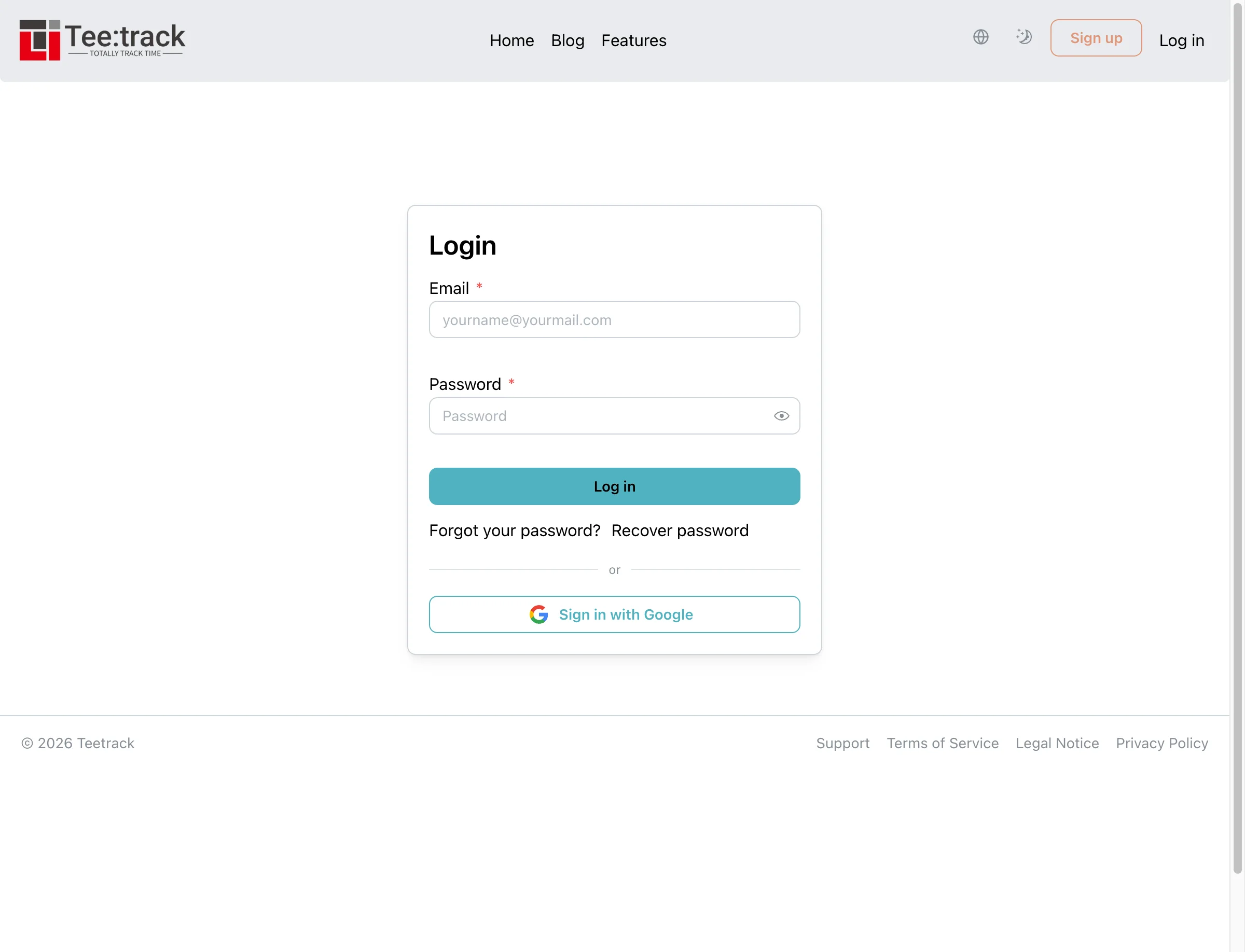Navigate to Home in the navbar

coord(511,40)
